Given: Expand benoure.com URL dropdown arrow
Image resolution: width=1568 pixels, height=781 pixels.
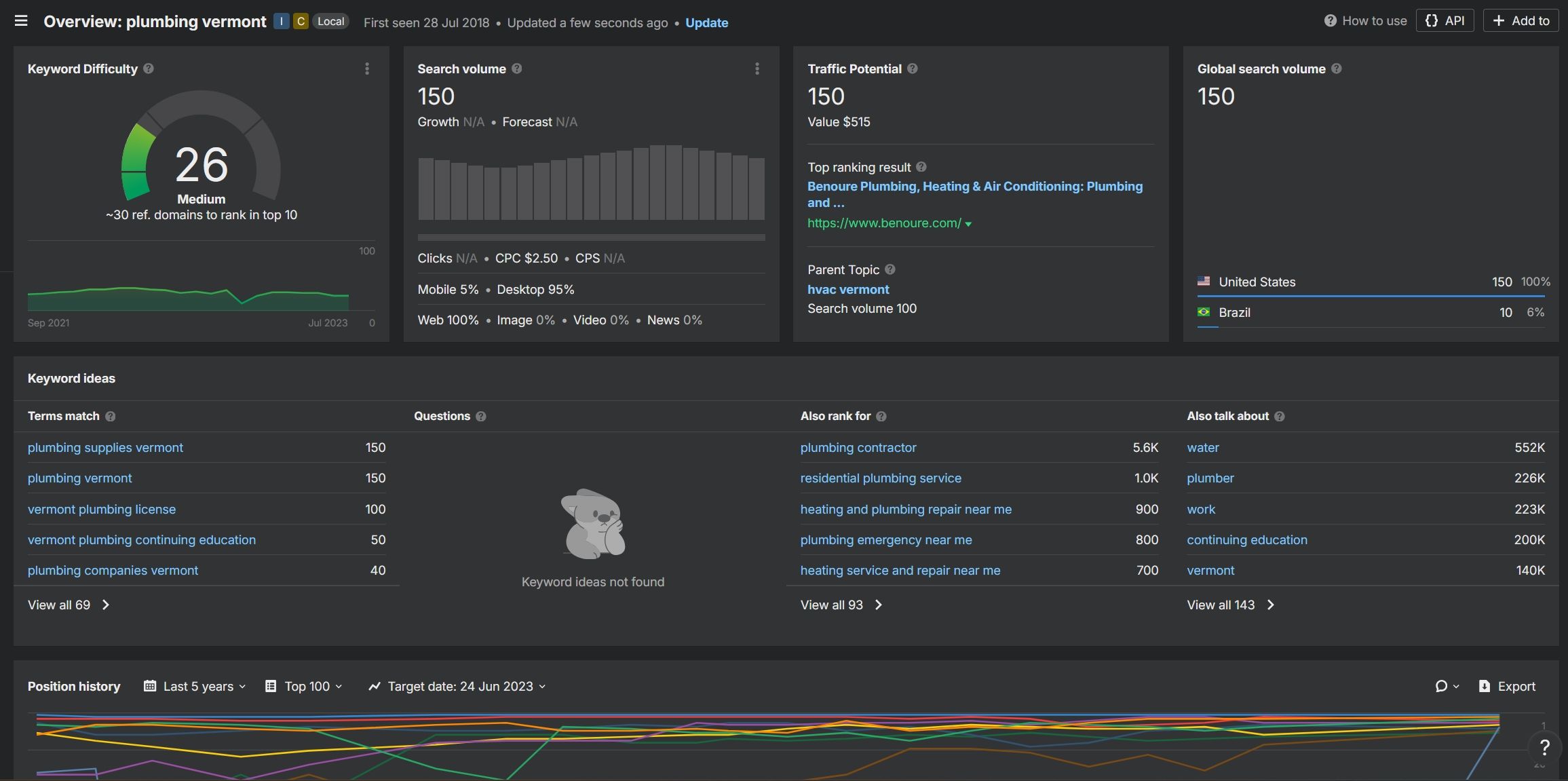Looking at the screenshot, I should point(968,224).
